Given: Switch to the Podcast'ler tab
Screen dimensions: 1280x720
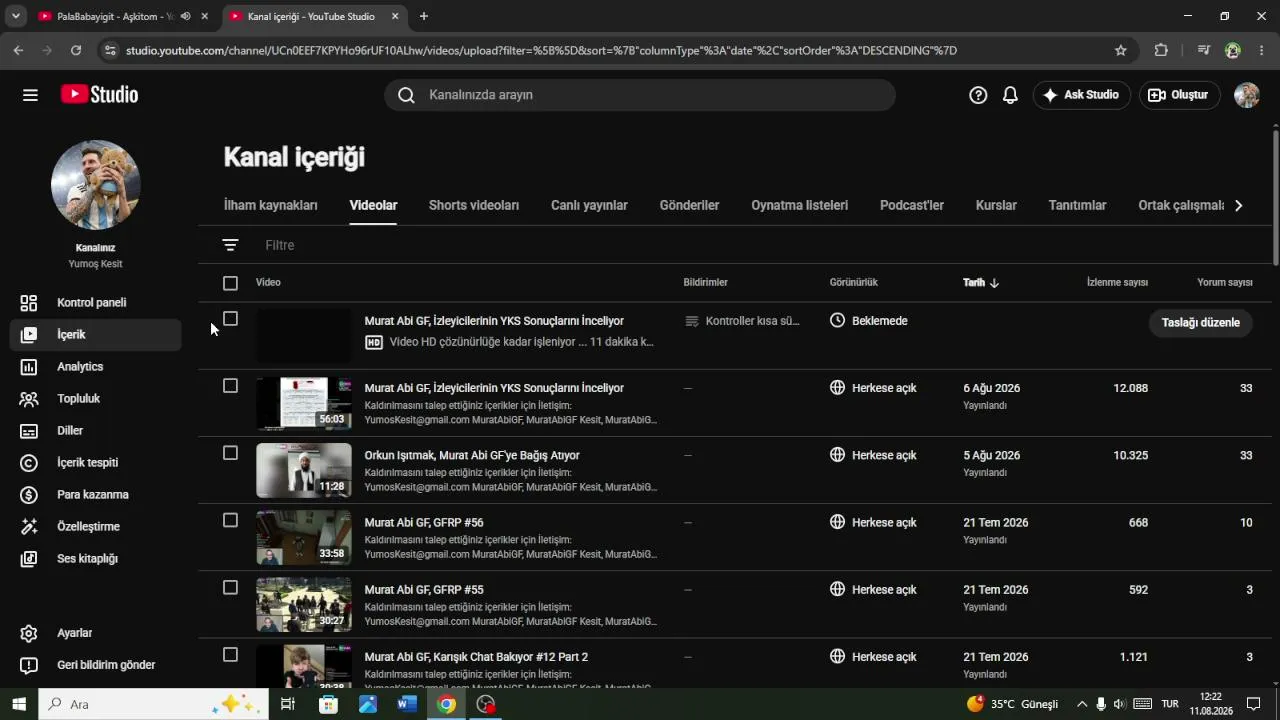Looking at the screenshot, I should click(x=912, y=205).
